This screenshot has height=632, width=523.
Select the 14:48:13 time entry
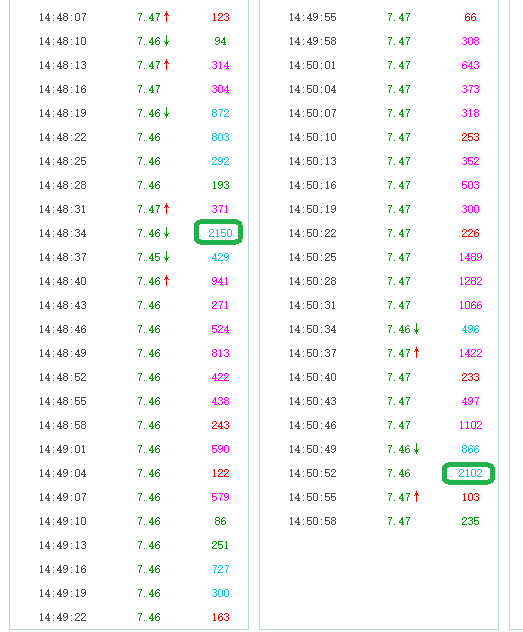(x=62, y=65)
